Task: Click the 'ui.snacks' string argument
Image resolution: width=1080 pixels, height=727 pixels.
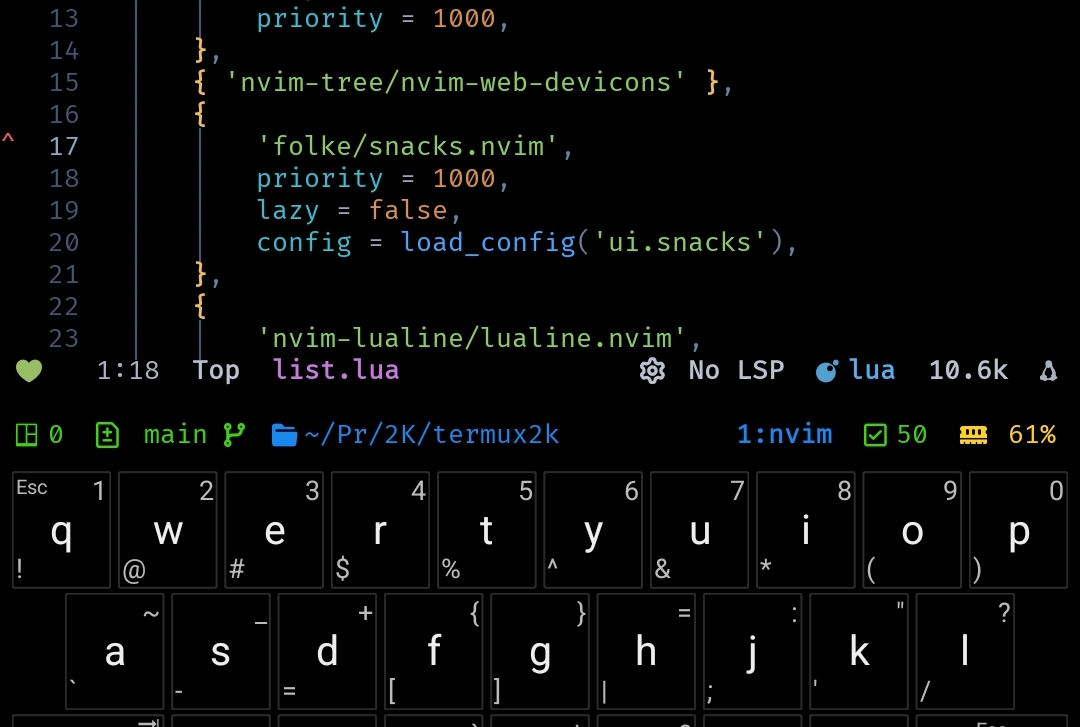Action: click(680, 243)
